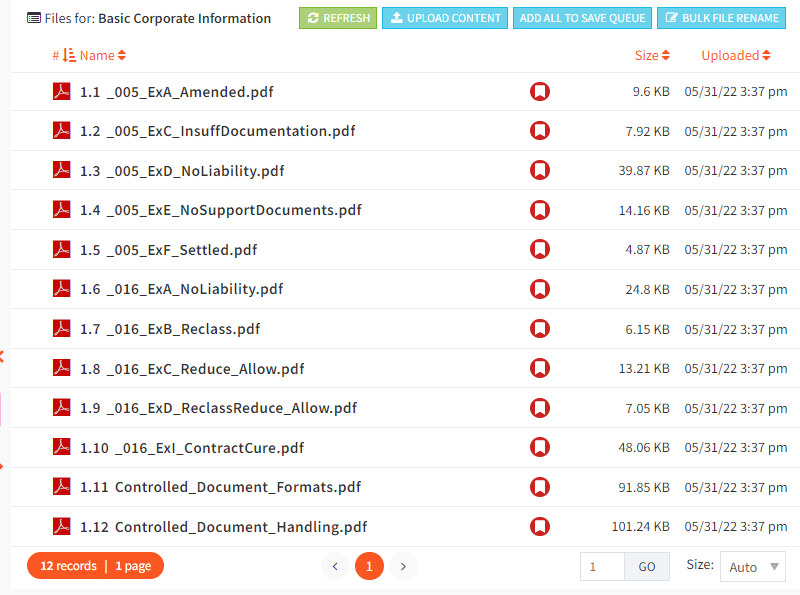800x595 pixels.
Task: Go to the next page arrow
Action: tap(403, 566)
